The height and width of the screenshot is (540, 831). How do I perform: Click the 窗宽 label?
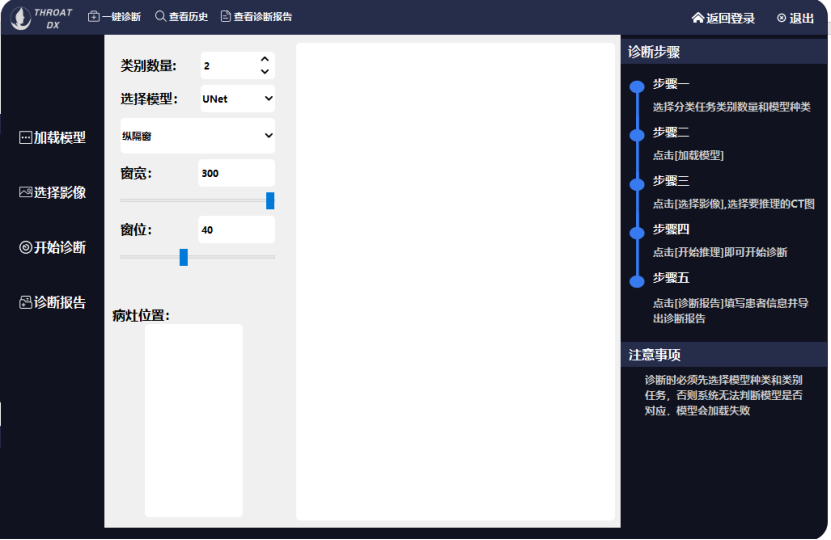136,173
